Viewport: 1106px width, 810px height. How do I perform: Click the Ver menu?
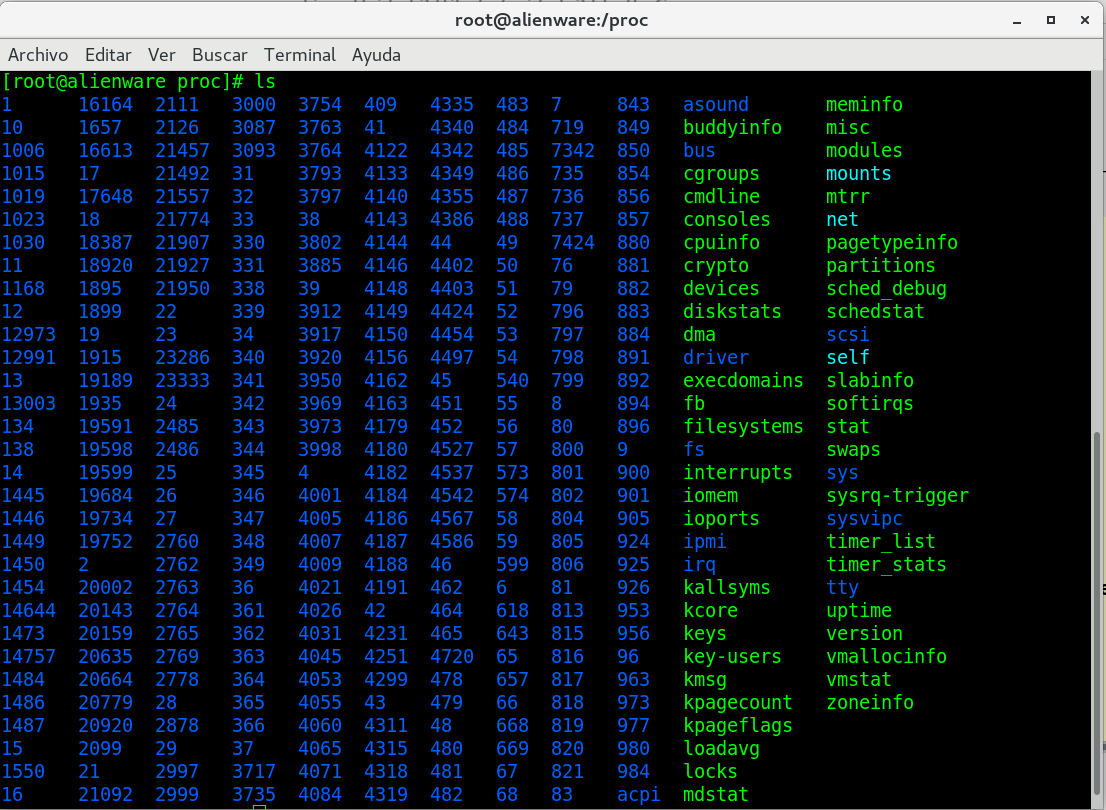tap(161, 55)
